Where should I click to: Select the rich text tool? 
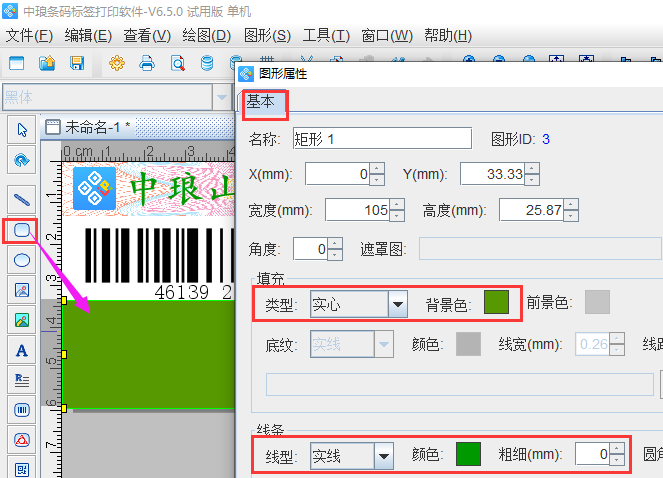pyautogui.click(x=22, y=380)
